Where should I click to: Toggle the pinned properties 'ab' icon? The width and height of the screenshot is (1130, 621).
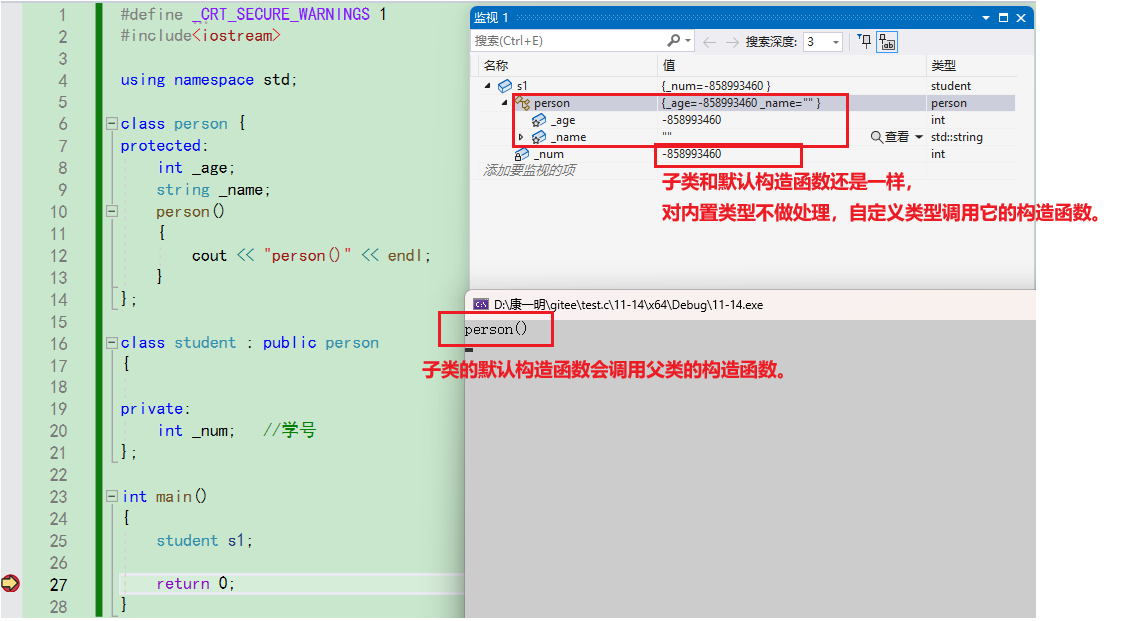[887, 43]
